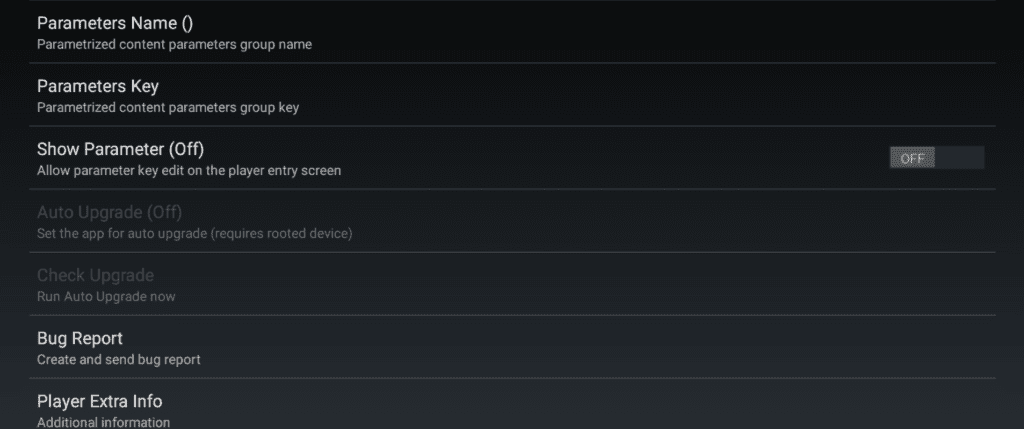The width and height of the screenshot is (1024, 429).
Task: Open Player Extra Info
Action: pyautogui.click(x=99, y=401)
